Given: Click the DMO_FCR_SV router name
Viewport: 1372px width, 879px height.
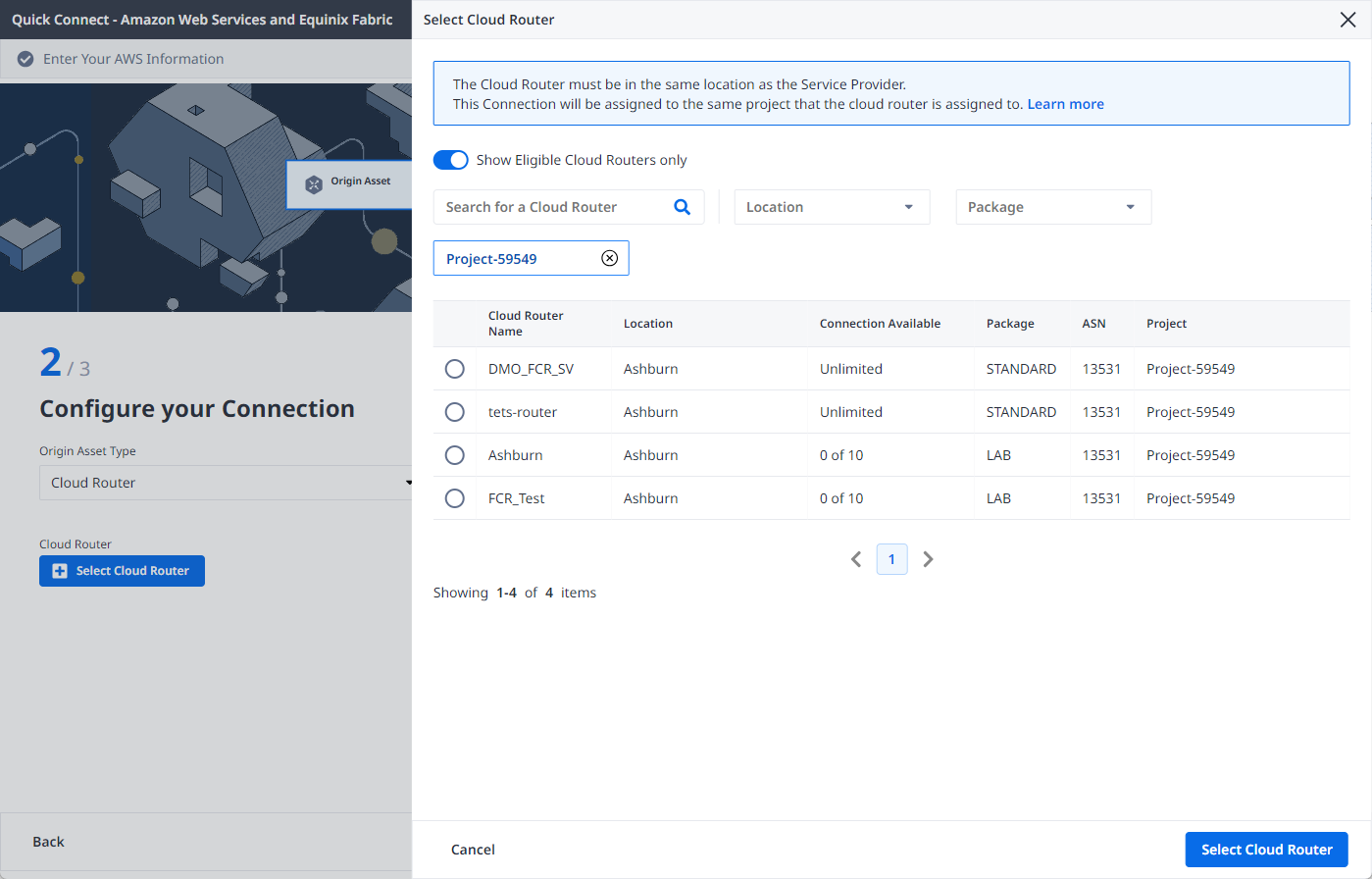Looking at the screenshot, I should [531, 369].
